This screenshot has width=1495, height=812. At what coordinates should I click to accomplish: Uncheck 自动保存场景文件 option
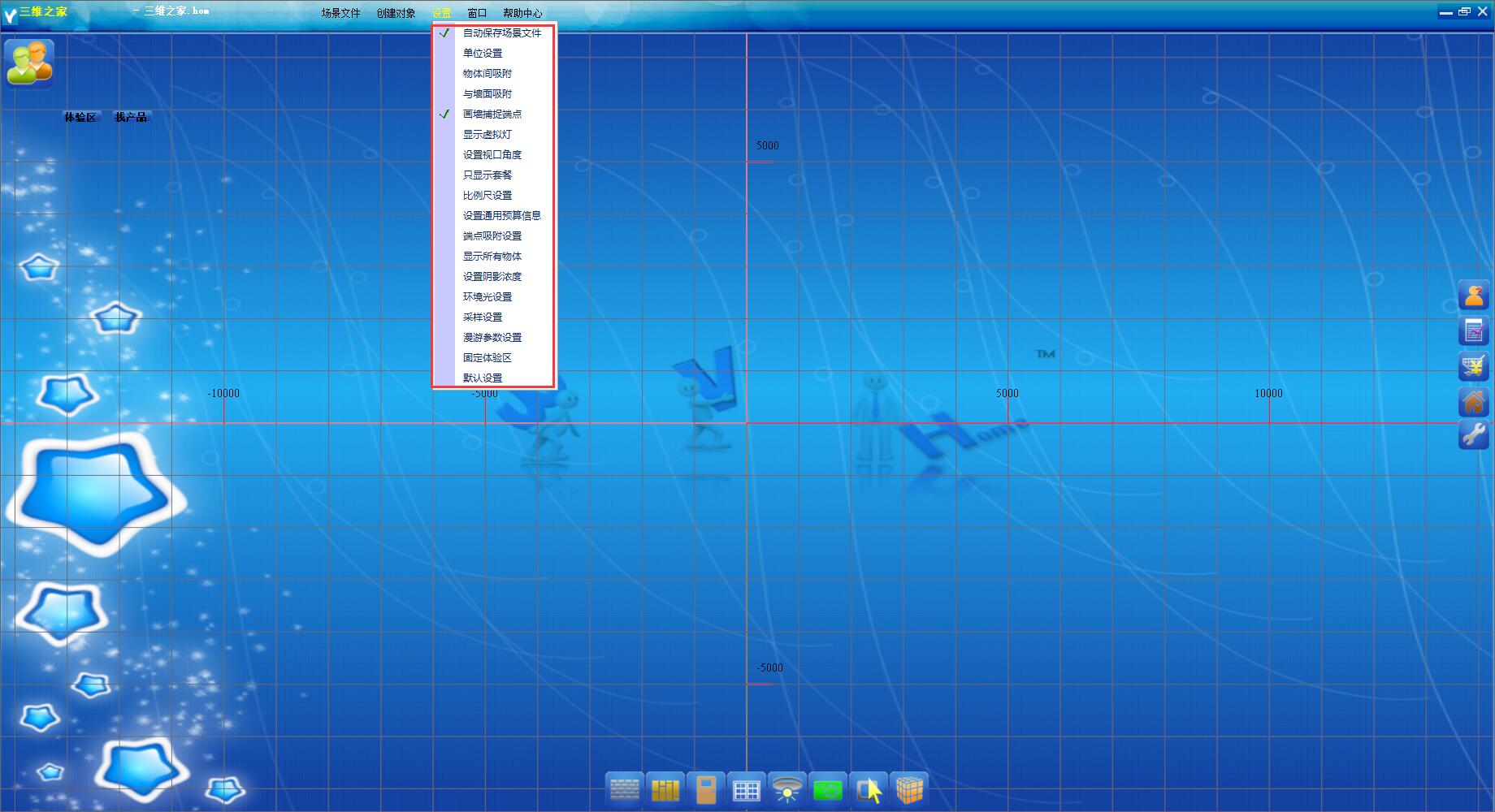(x=501, y=33)
